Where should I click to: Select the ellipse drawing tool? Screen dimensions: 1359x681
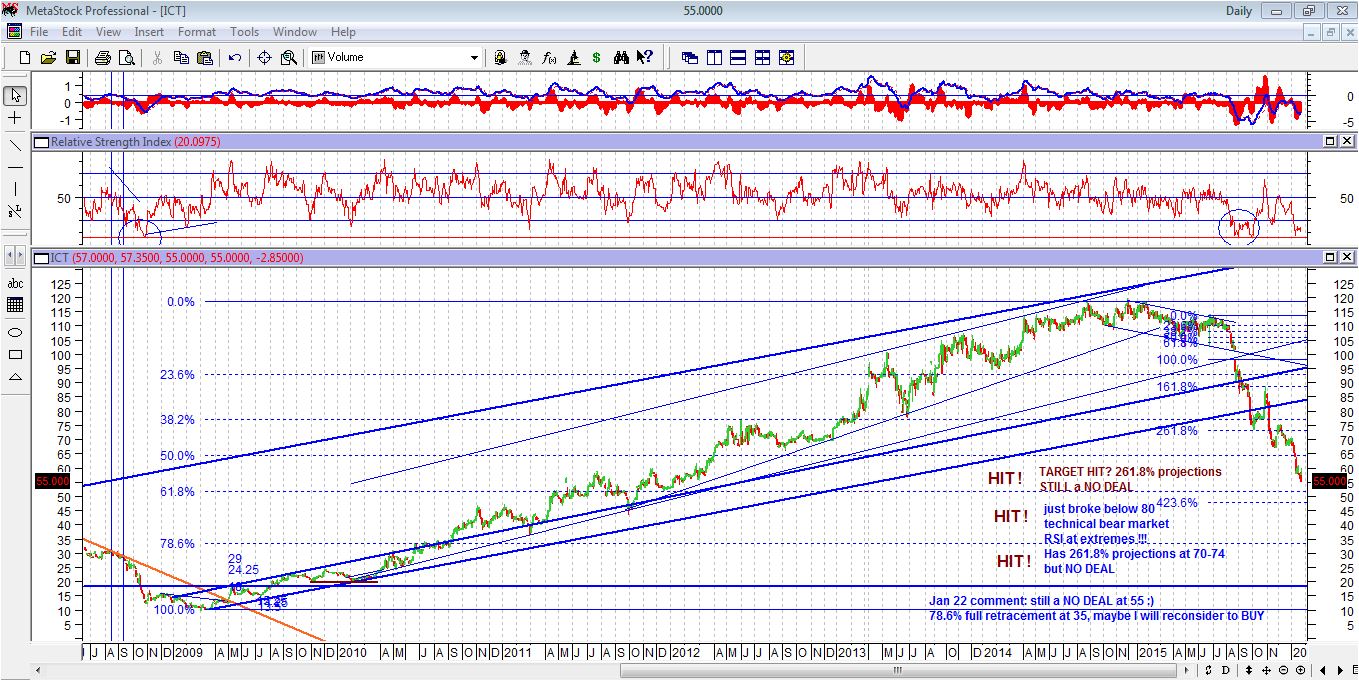point(14,332)
